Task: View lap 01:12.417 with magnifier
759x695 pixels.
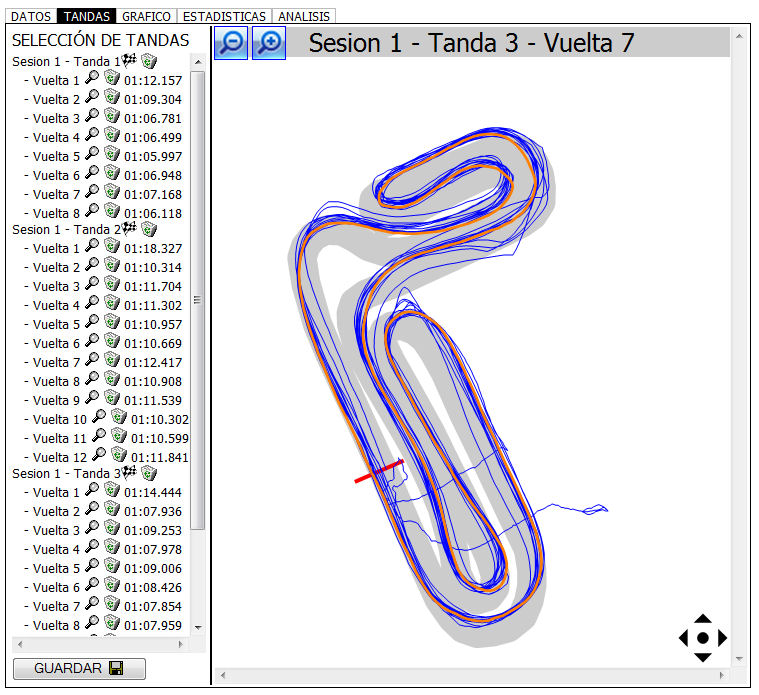Action: 92,360
